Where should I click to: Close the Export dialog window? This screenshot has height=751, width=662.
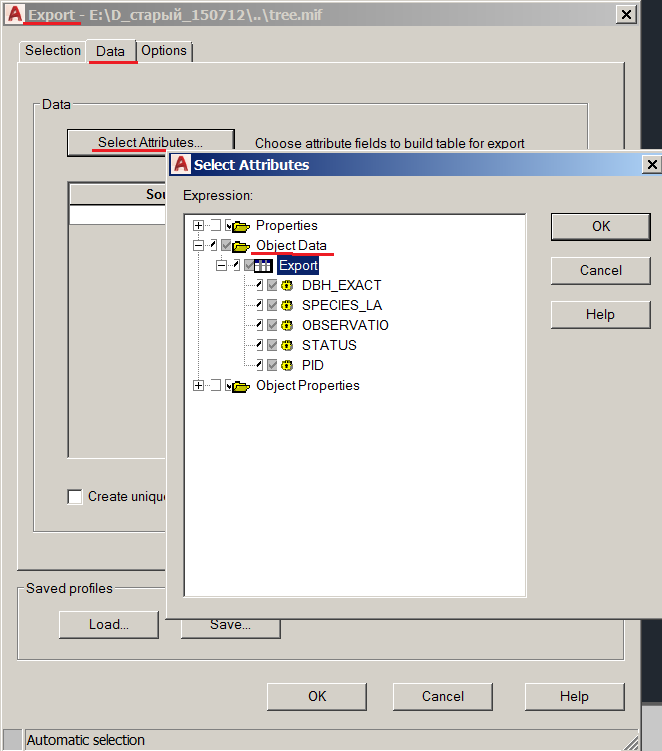[626, 14]
